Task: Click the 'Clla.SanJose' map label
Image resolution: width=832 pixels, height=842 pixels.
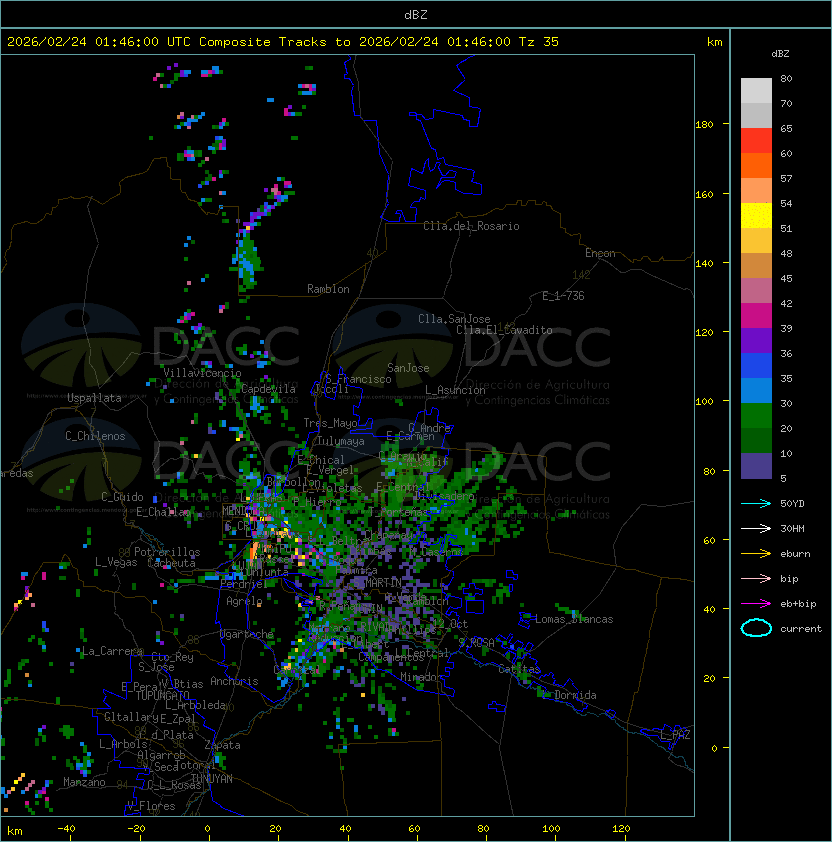Action: tap(454, 319)
